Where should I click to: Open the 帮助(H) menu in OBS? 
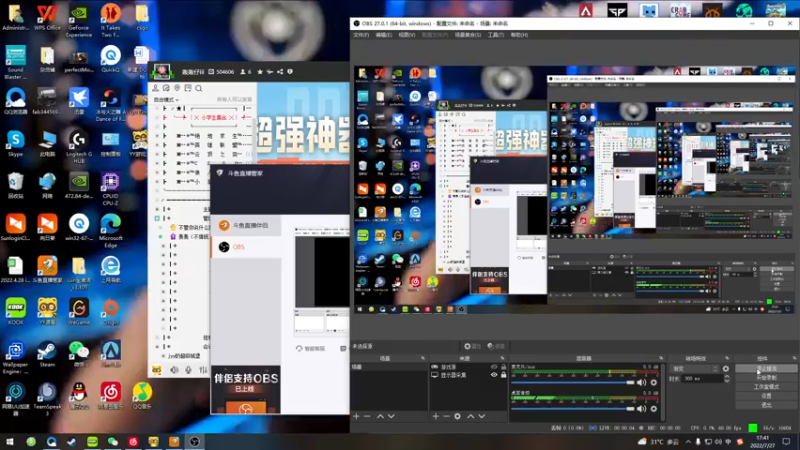(x=519, y=35)
